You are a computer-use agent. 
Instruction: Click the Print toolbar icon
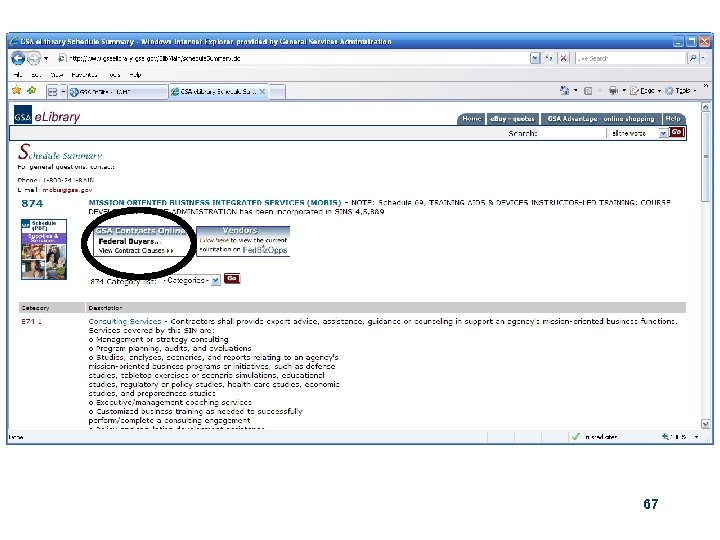click(x=613, y=90)
